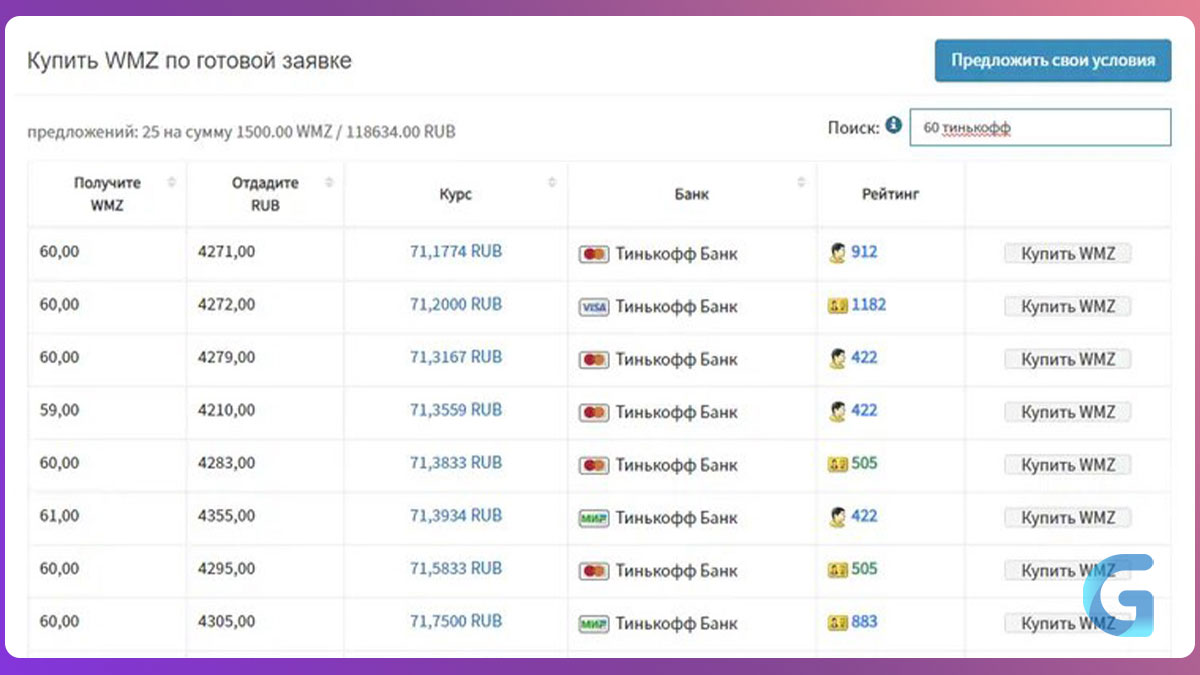Open rate link 71,1774 RUB
Image resolution: width=1200 pixels, height=675 pixels.
456,252
